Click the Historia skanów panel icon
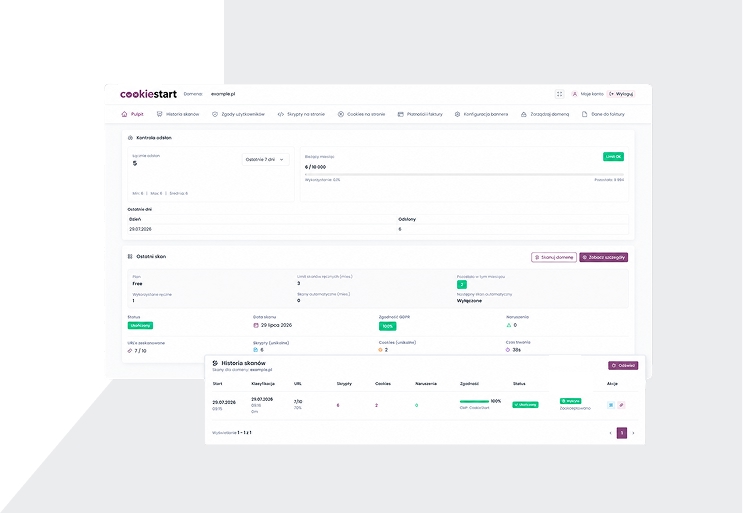 [x=215, y=363]
